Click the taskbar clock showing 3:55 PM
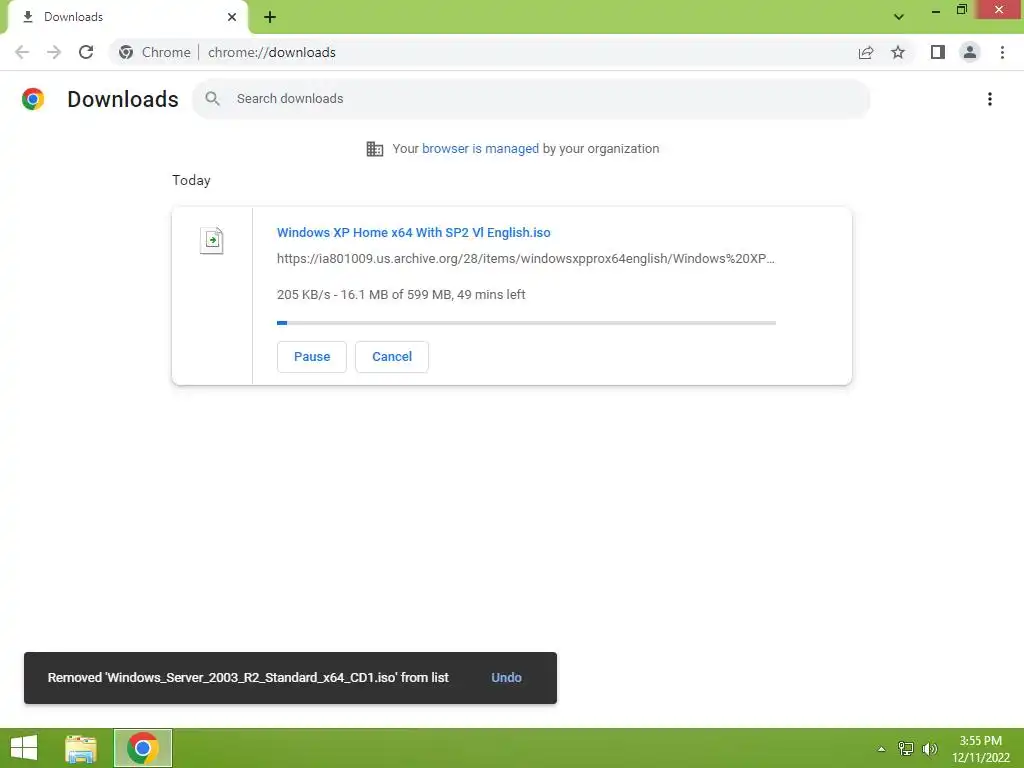This screenshot has width=1024, height=768. click(x=980, y=749)
